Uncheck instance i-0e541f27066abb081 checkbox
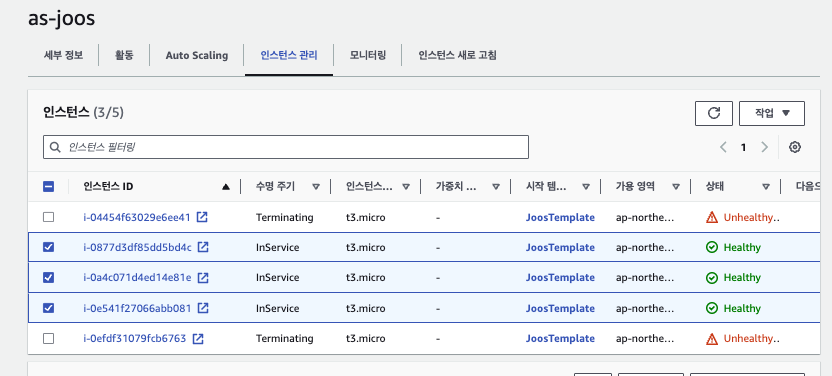This screenshot has height=376, width=832. point(48,308)
